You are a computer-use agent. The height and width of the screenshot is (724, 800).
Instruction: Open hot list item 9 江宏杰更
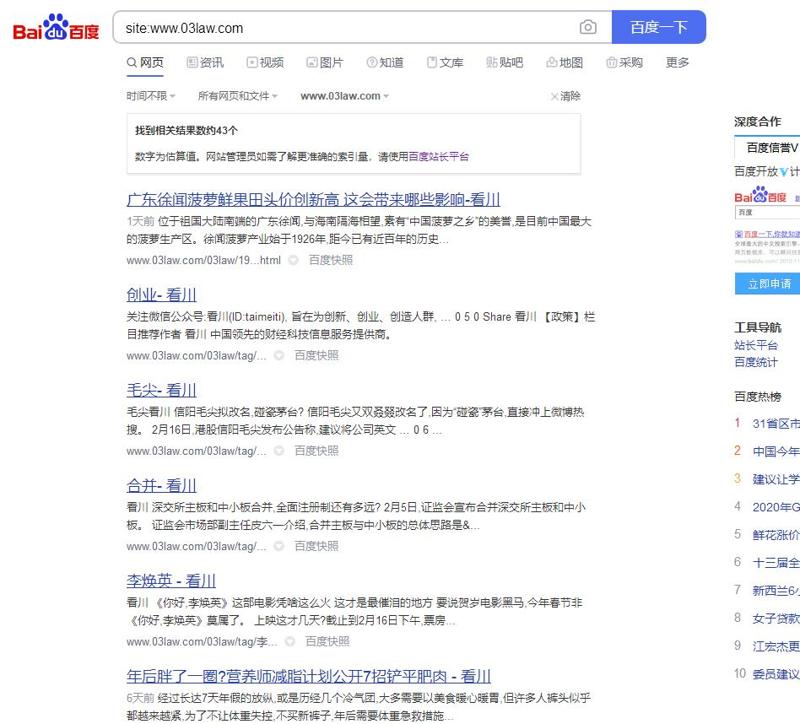[776, 646]
